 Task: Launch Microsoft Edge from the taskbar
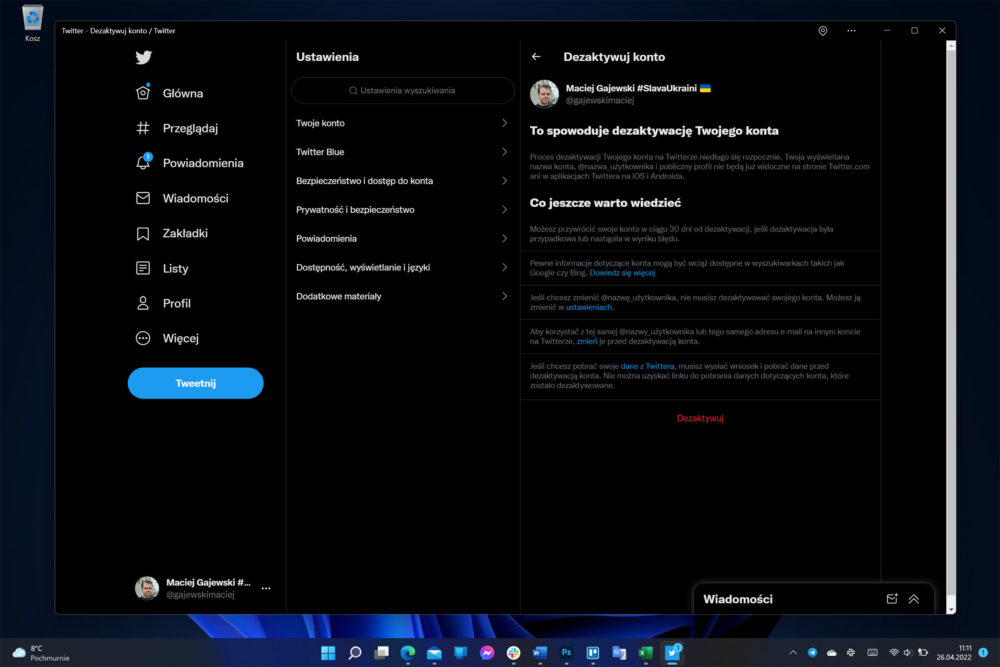tap(408, 652)
